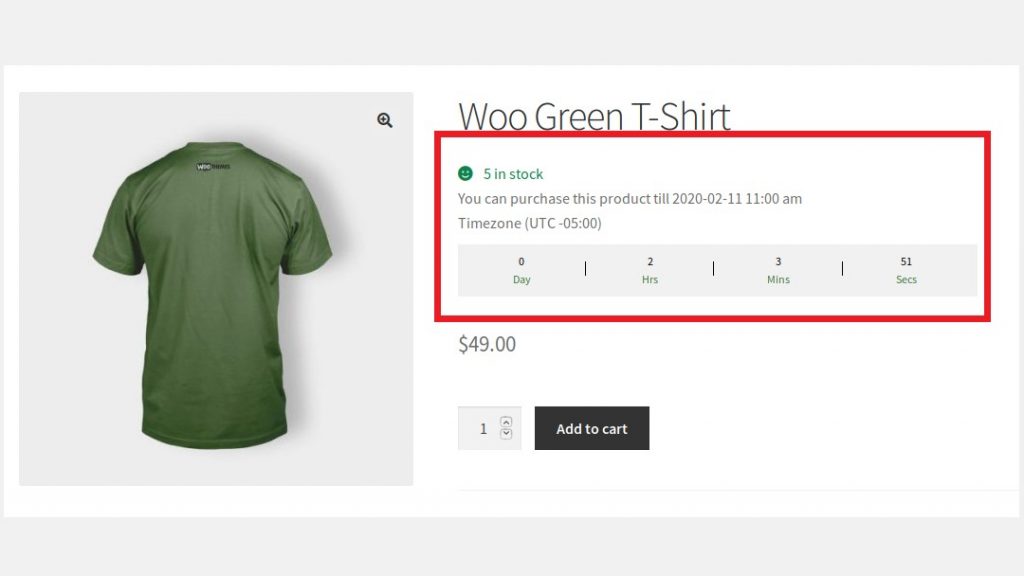
Task: Decrease quantity with the down arrow
Action: (505, 434)
